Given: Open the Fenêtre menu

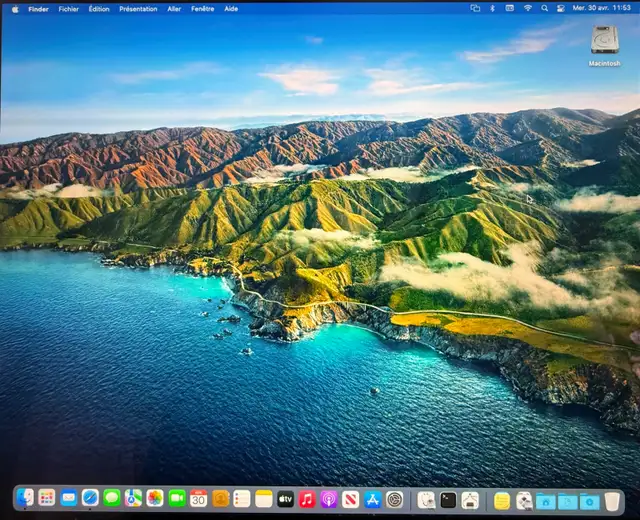Looking at the screenshot, I should 202,9.
